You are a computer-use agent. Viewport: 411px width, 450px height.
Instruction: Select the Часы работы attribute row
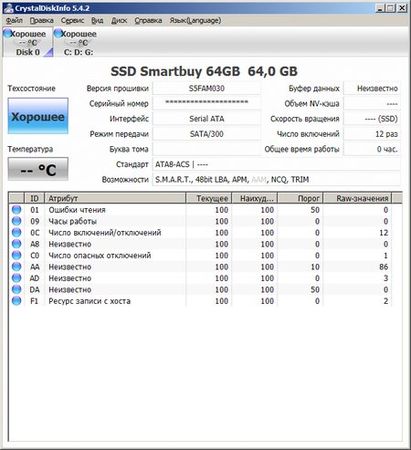(200, 221)
